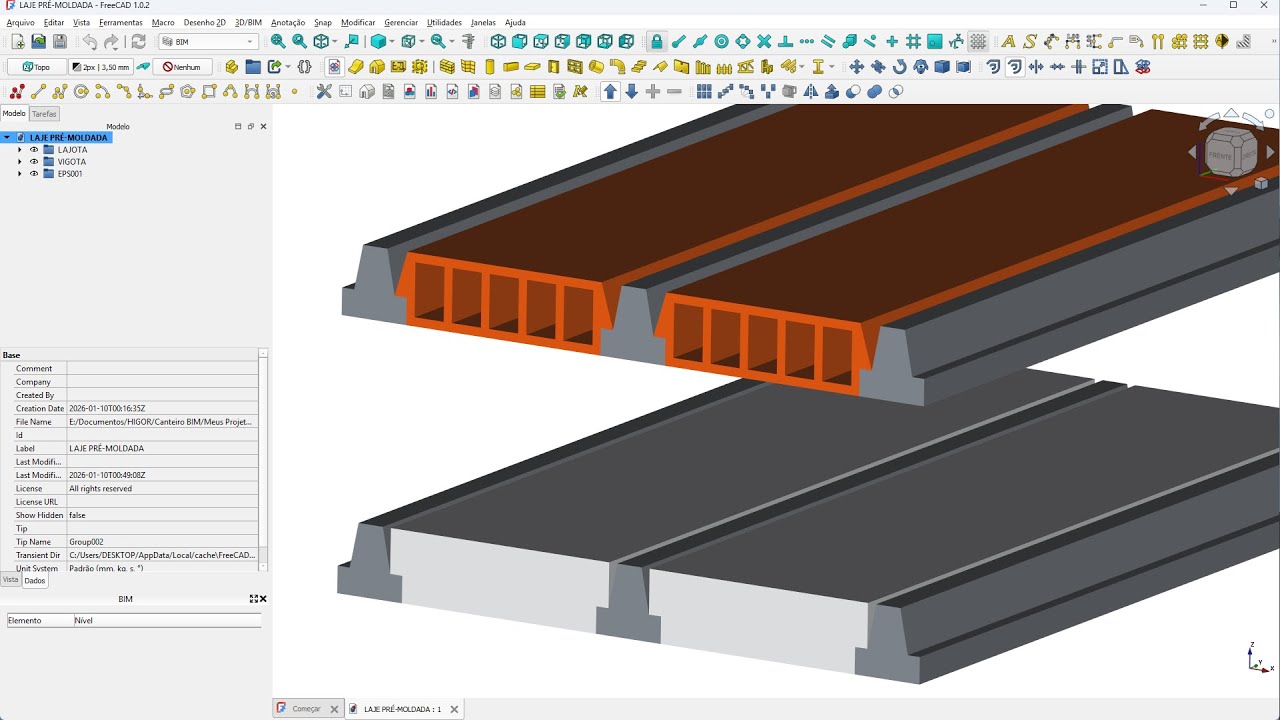
Task: Switch to the Dados property tab
Action: point(35,581)
